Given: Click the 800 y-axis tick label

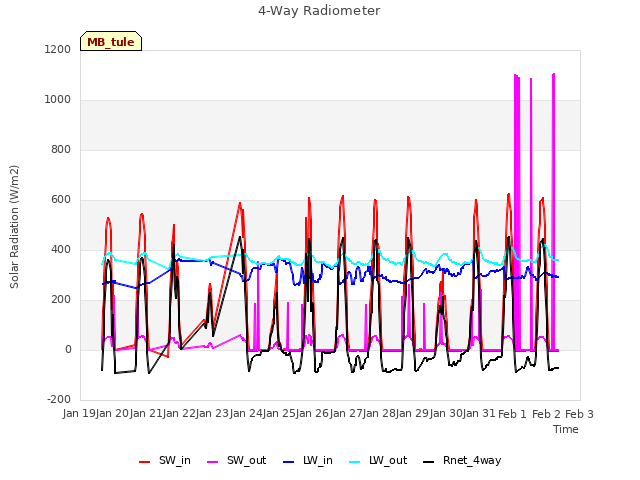Looking at the screenshot, I should (61, 149).
